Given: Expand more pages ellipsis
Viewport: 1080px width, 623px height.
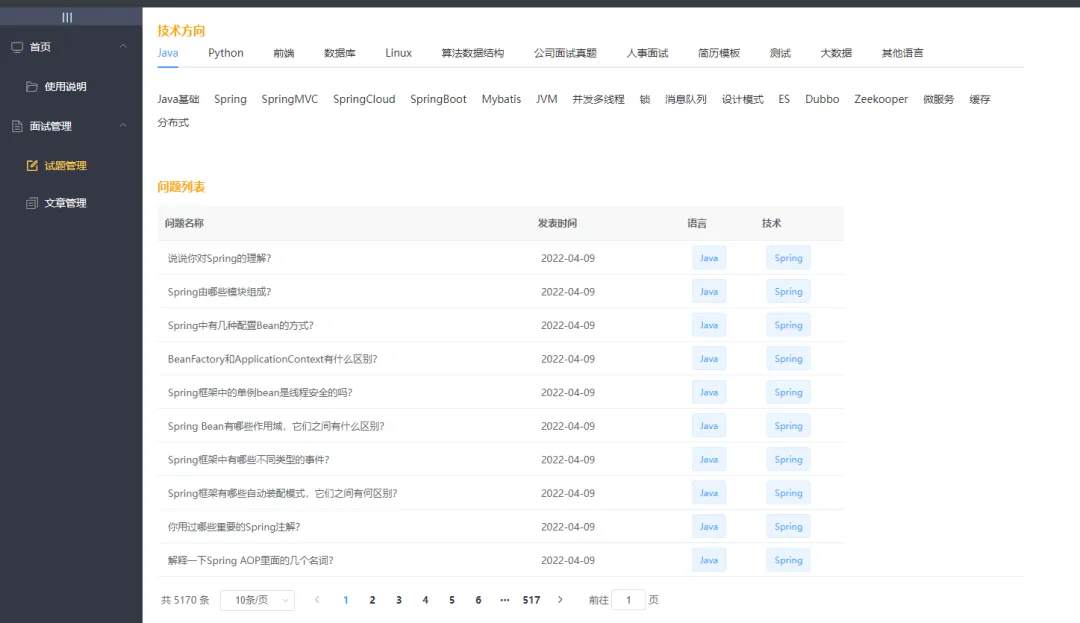Looking at the screenshot, I should tap(505, 600).
